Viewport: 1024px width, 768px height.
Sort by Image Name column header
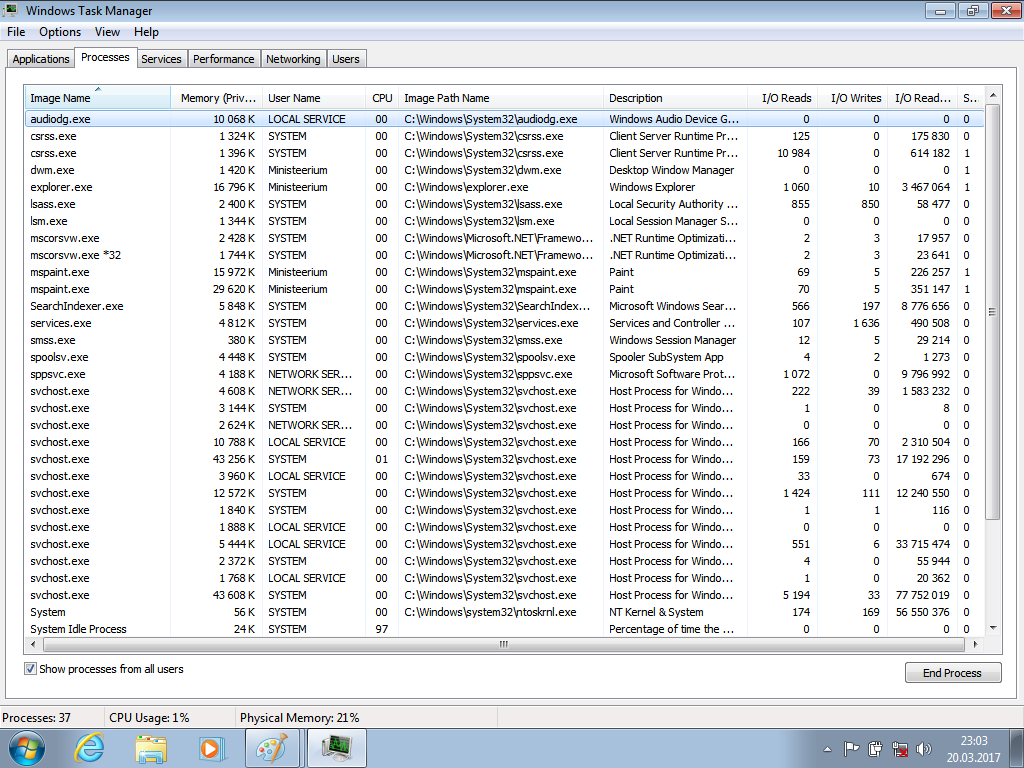click(97, 98)
